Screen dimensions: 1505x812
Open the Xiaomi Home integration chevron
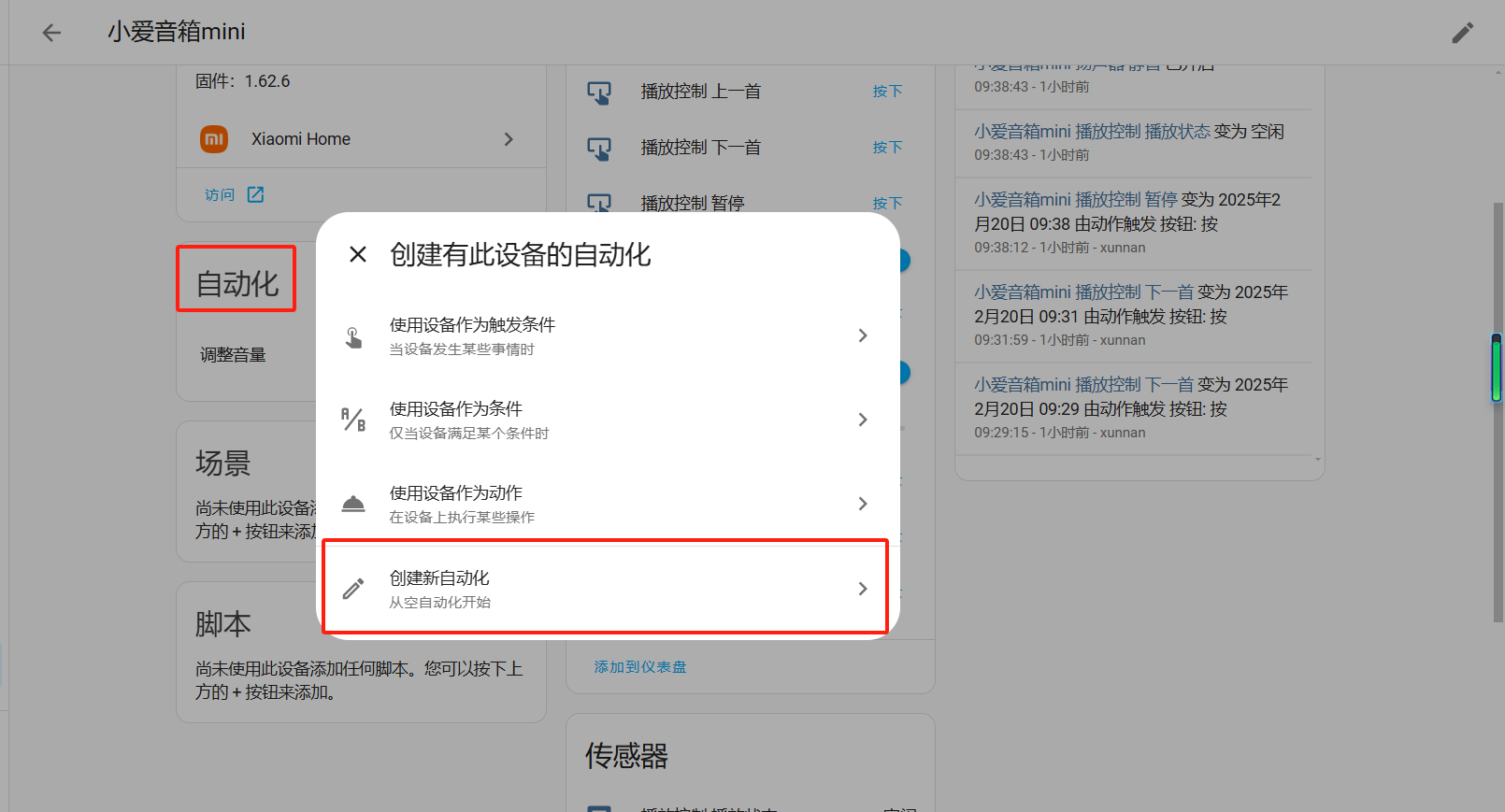(x=509, y=139)
